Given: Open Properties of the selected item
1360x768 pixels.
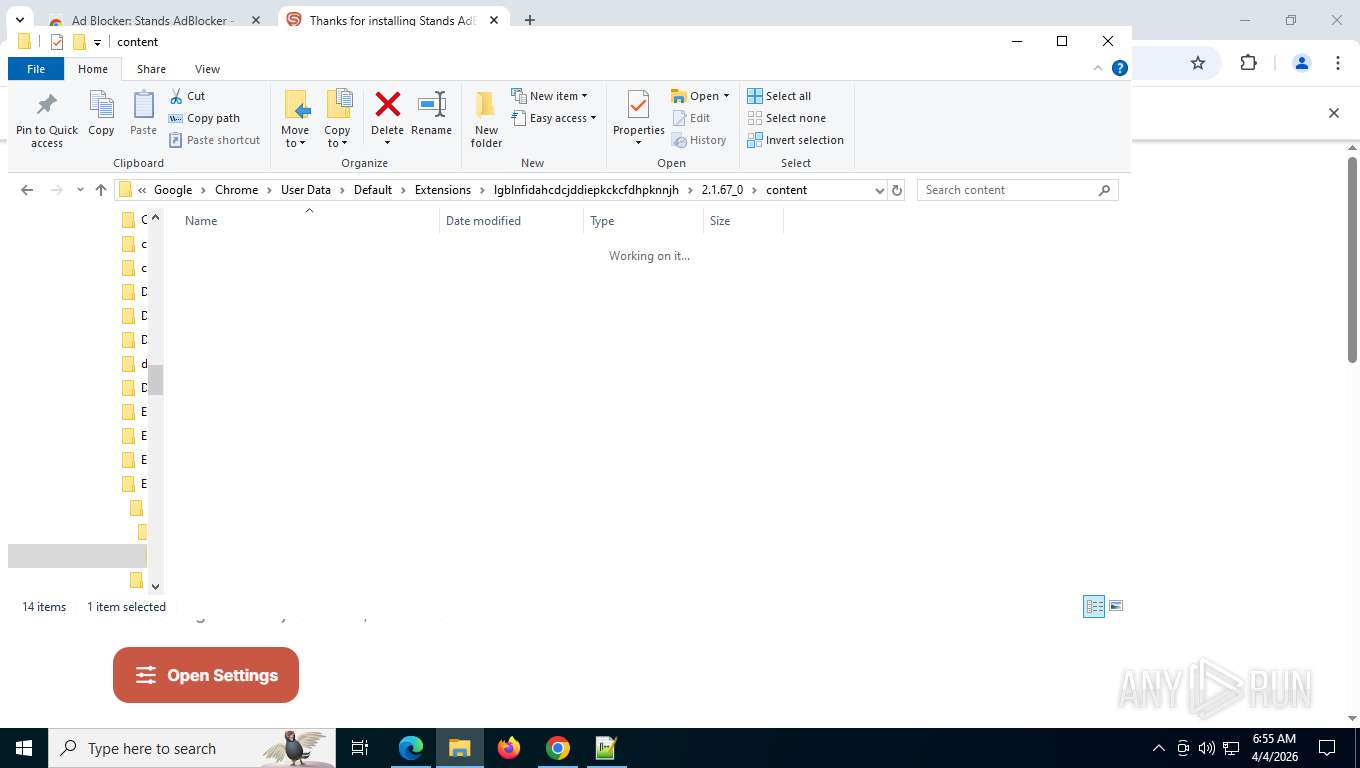Looking at the screenshot, I should click(638, 117).
